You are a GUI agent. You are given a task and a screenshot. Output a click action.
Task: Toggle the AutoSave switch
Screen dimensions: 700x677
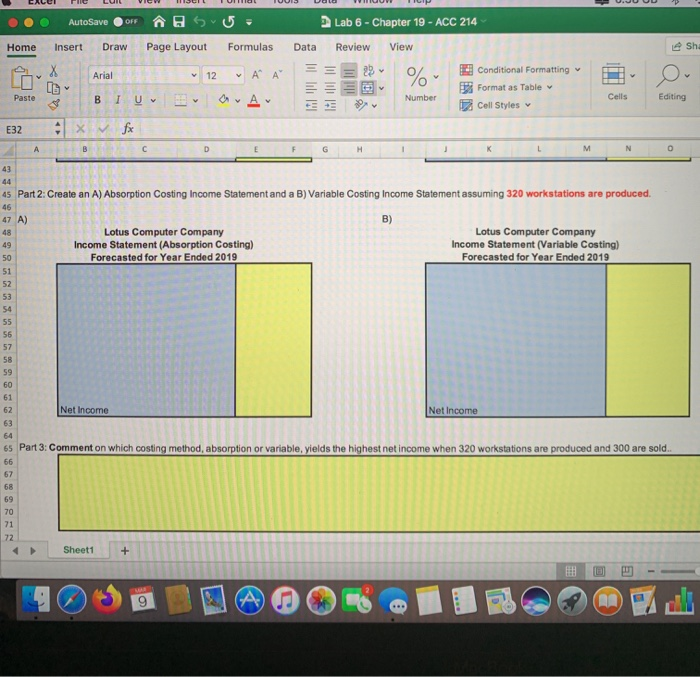pyautogui.click(x=127, y=22)
